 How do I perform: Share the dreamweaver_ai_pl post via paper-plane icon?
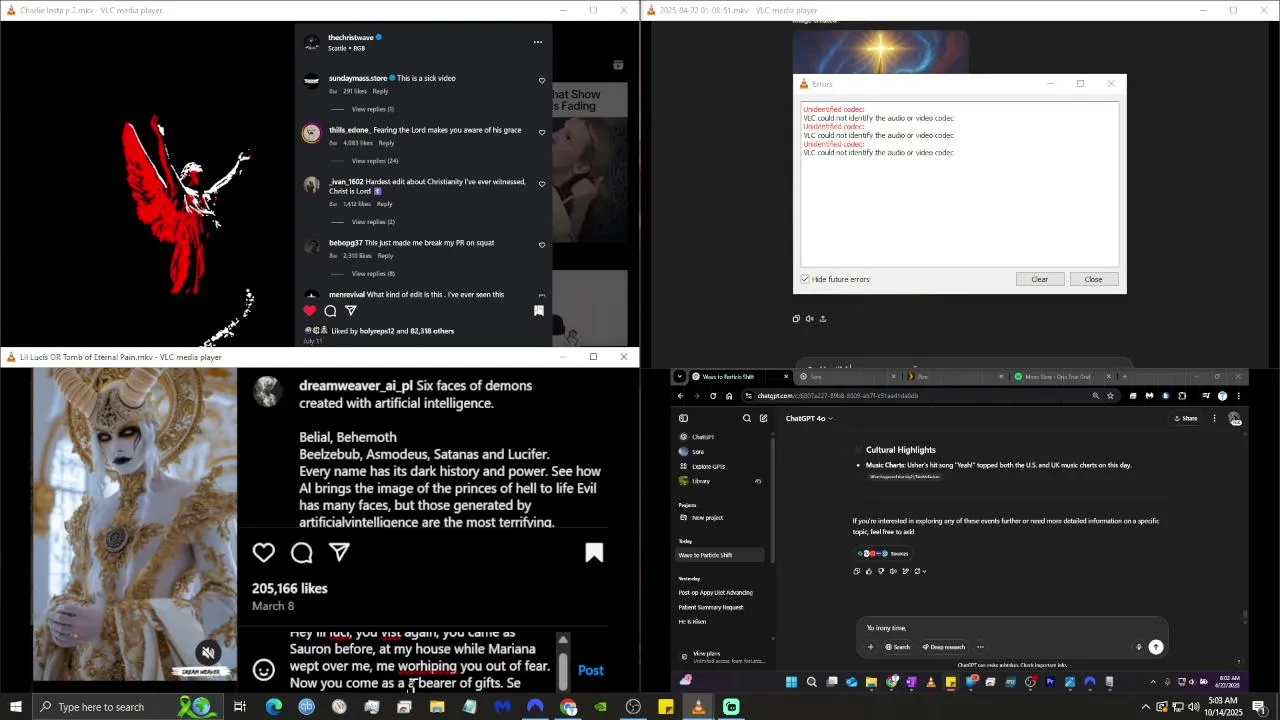click(x=339, y=551)
